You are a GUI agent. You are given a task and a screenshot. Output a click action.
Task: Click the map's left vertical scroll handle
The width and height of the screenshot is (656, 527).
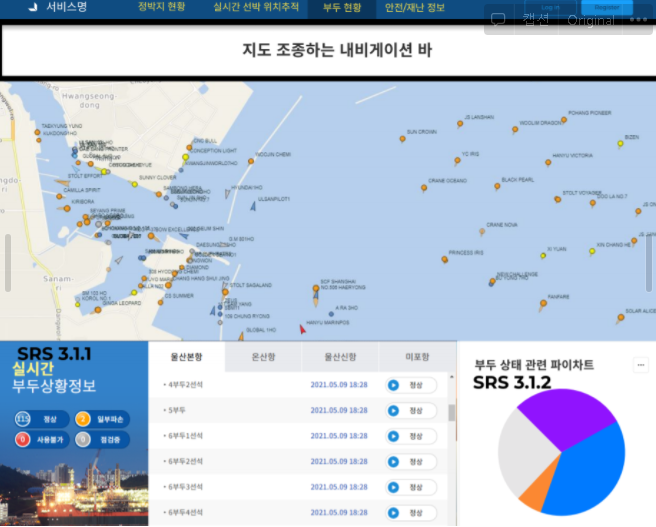(x=8, y=263)
